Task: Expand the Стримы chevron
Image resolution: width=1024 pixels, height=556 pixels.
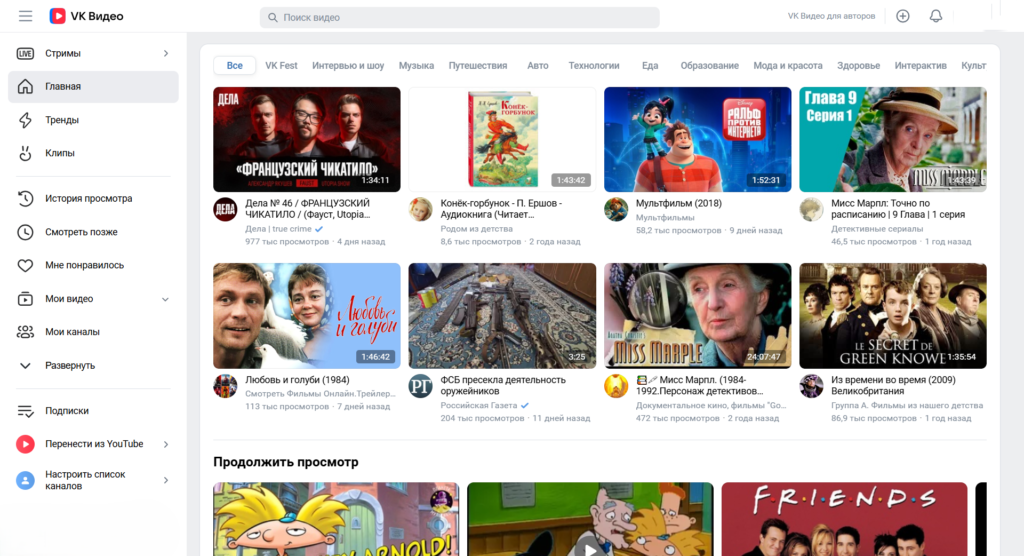Action: 166,54
